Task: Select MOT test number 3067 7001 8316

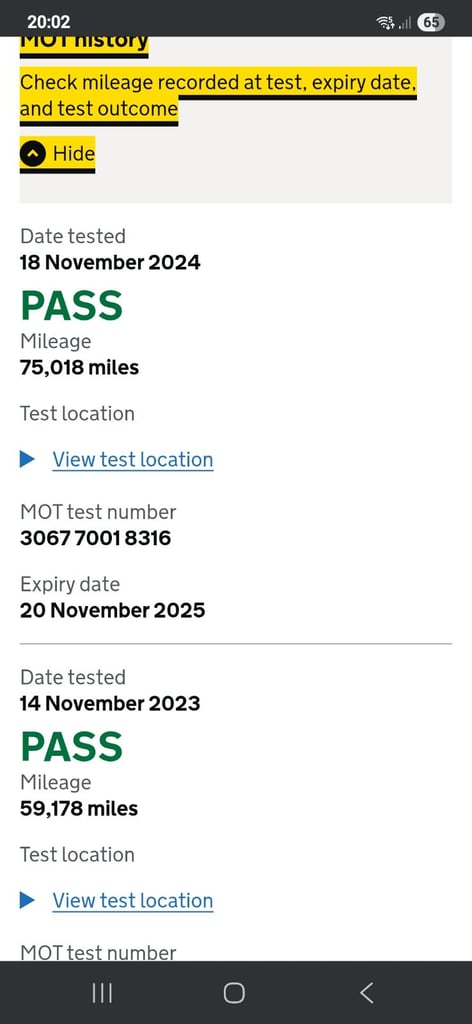Action: (x=96, y=538)
